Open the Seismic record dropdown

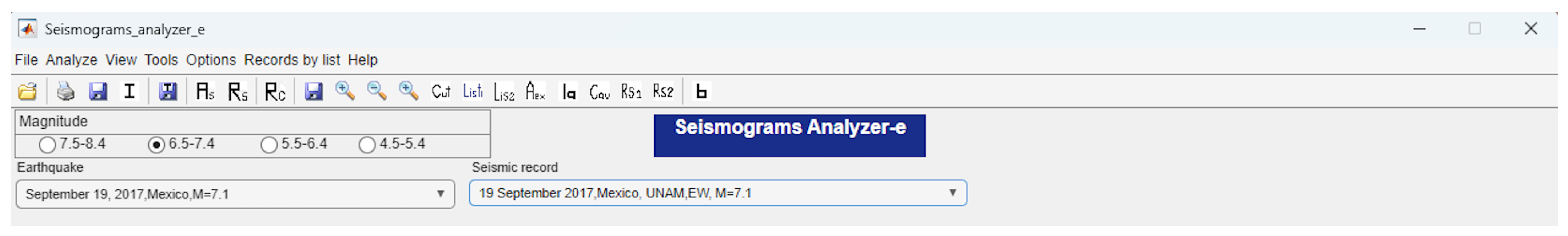718,193
